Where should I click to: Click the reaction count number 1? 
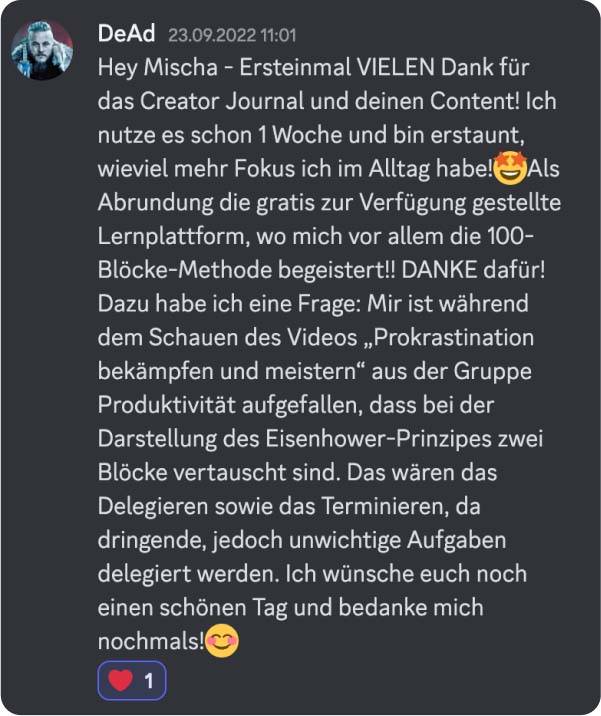pyautogui.click(x=148, y=681)
